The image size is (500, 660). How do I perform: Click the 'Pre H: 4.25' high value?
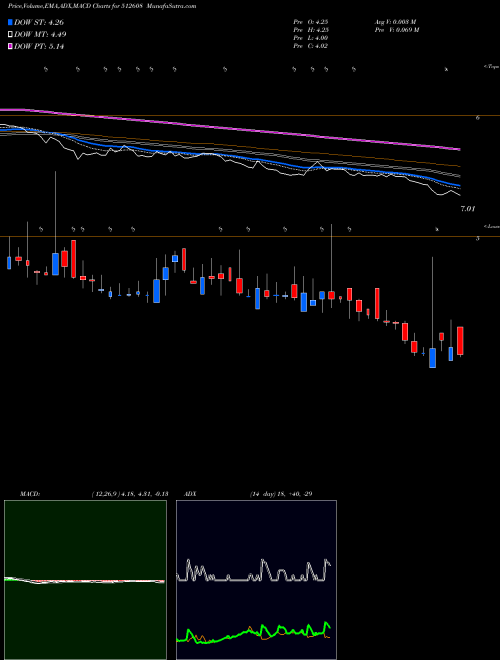coord(311,30)
